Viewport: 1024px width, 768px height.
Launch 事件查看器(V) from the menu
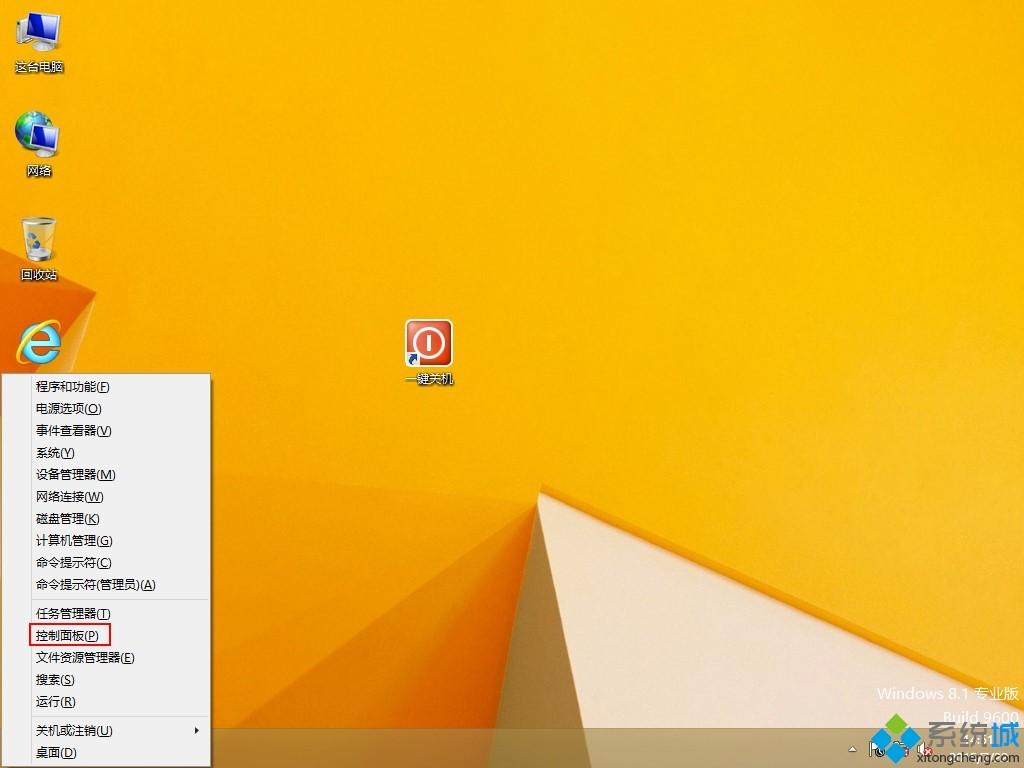click(x=74, y=431)
